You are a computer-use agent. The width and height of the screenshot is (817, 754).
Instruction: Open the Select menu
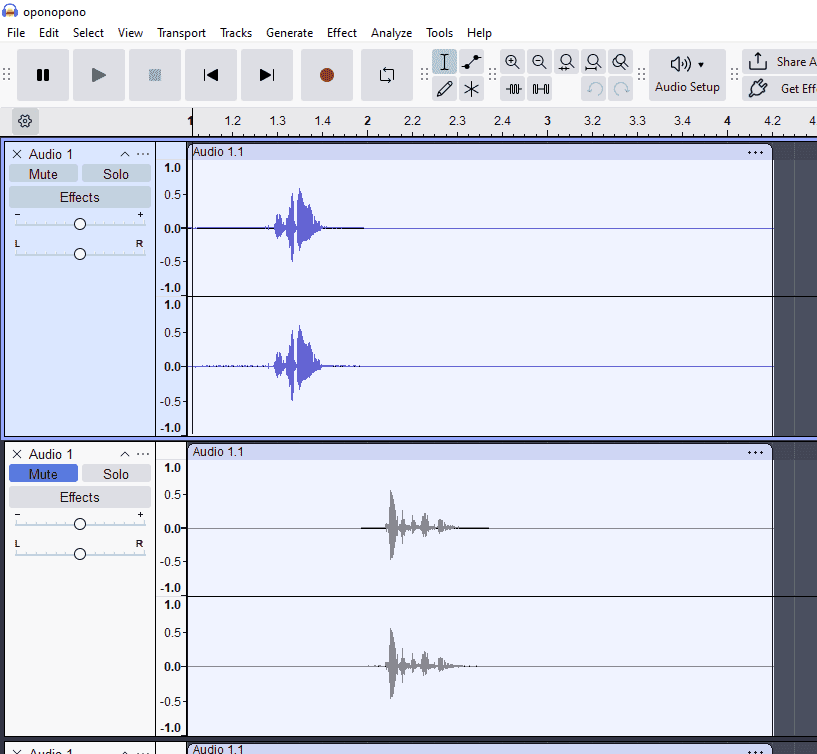coord(88,33)
